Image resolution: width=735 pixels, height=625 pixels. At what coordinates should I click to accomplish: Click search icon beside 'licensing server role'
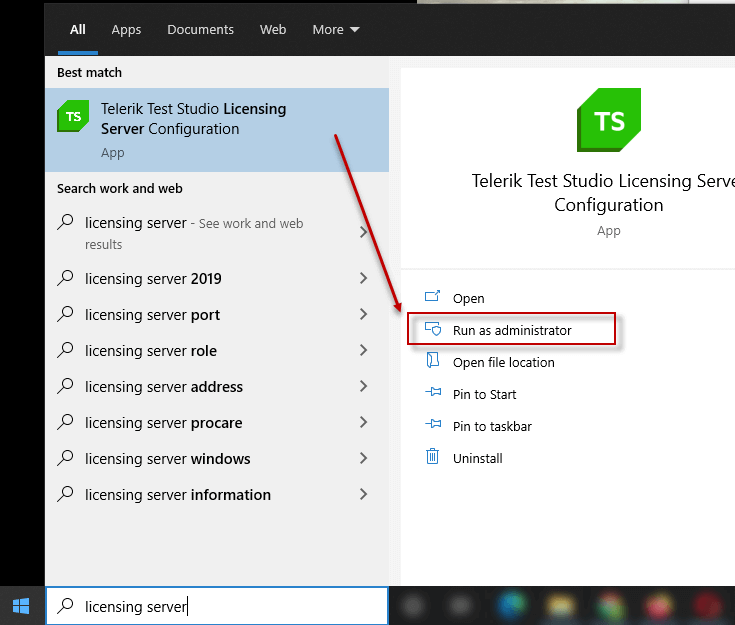65,350
